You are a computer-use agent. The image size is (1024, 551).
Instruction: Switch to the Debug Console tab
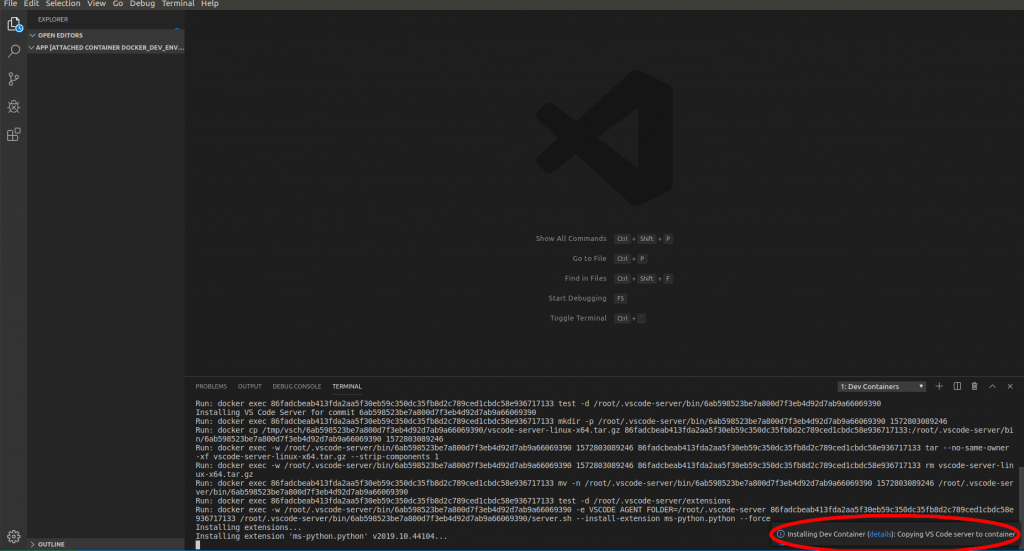click(296, 386)
